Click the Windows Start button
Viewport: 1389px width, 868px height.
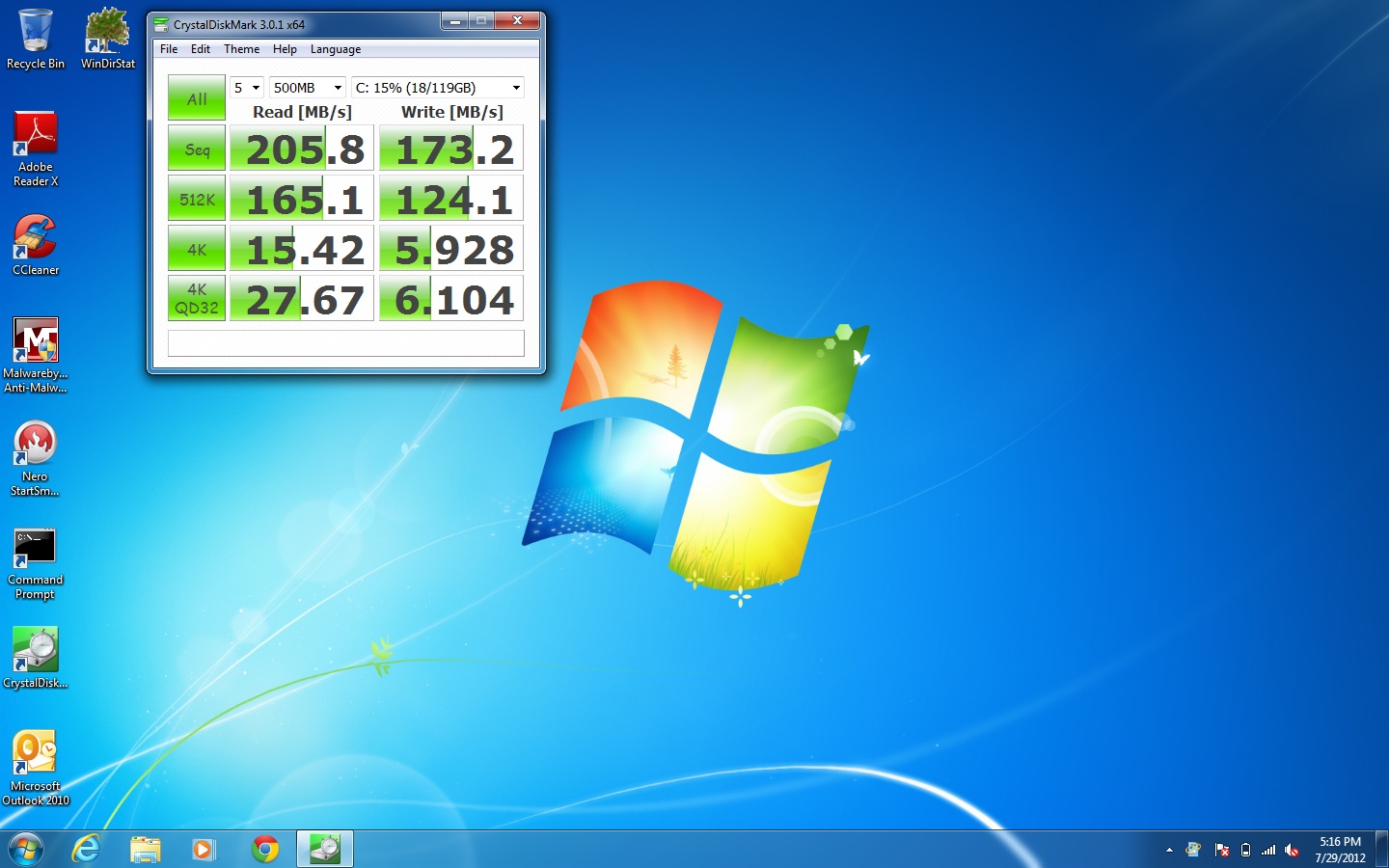26,849
